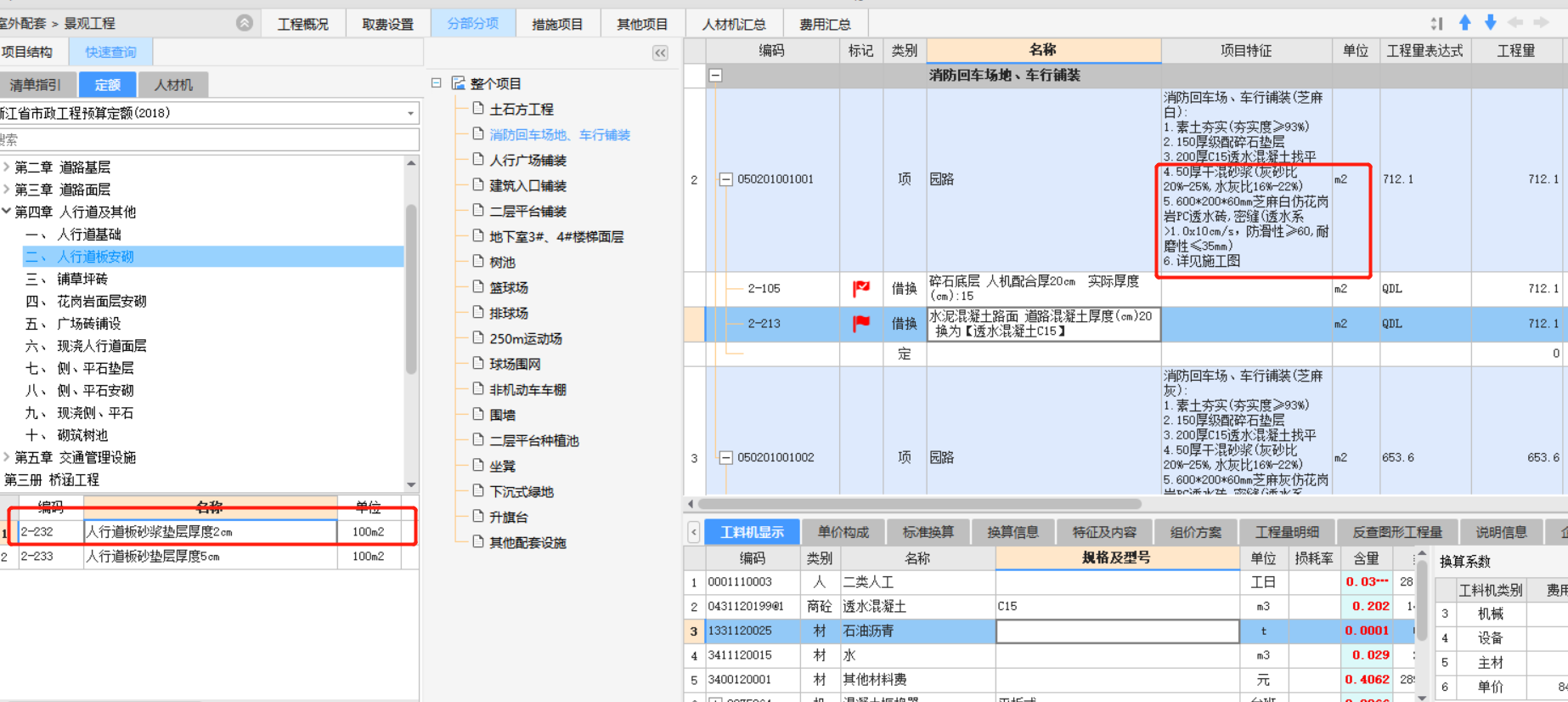Expand 第二章 道路基层 chapter
Image resolution: width=1568 pixels, height=702 pixels.
[x=7, y=167]
